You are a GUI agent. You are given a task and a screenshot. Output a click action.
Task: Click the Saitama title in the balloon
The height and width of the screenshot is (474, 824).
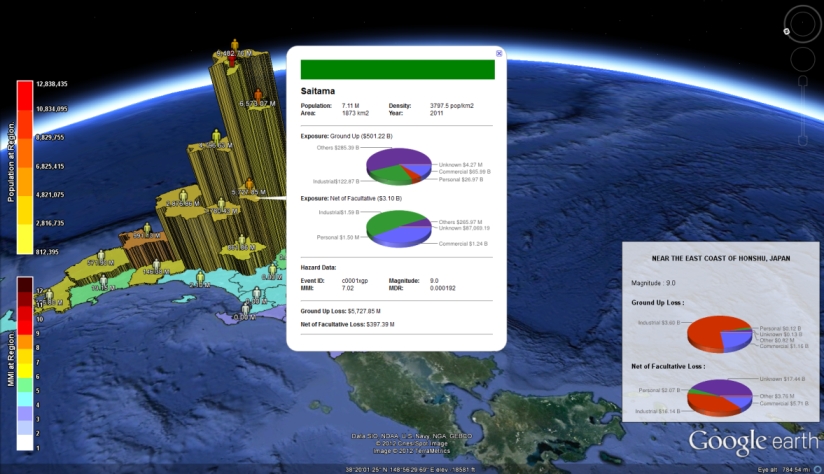coord(317,91)
